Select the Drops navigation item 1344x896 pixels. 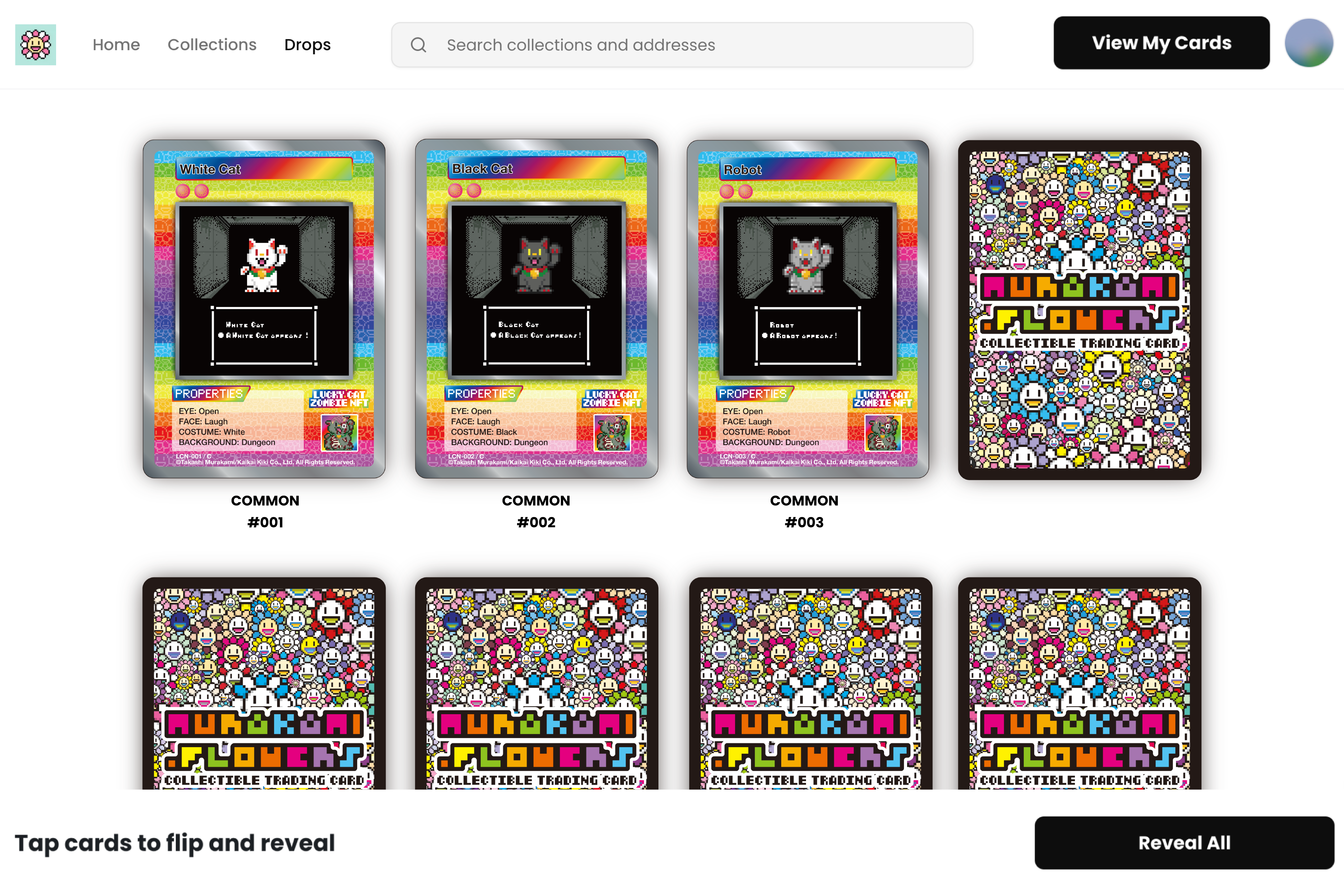click(307, 45)
